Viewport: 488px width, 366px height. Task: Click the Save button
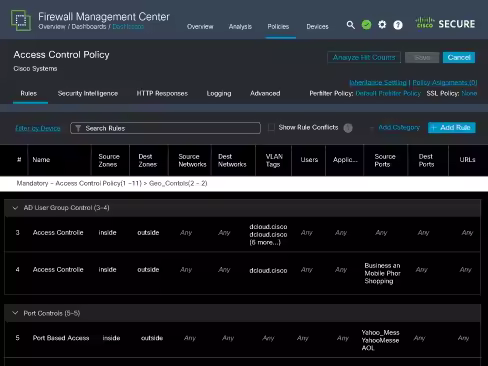point(422,57)
